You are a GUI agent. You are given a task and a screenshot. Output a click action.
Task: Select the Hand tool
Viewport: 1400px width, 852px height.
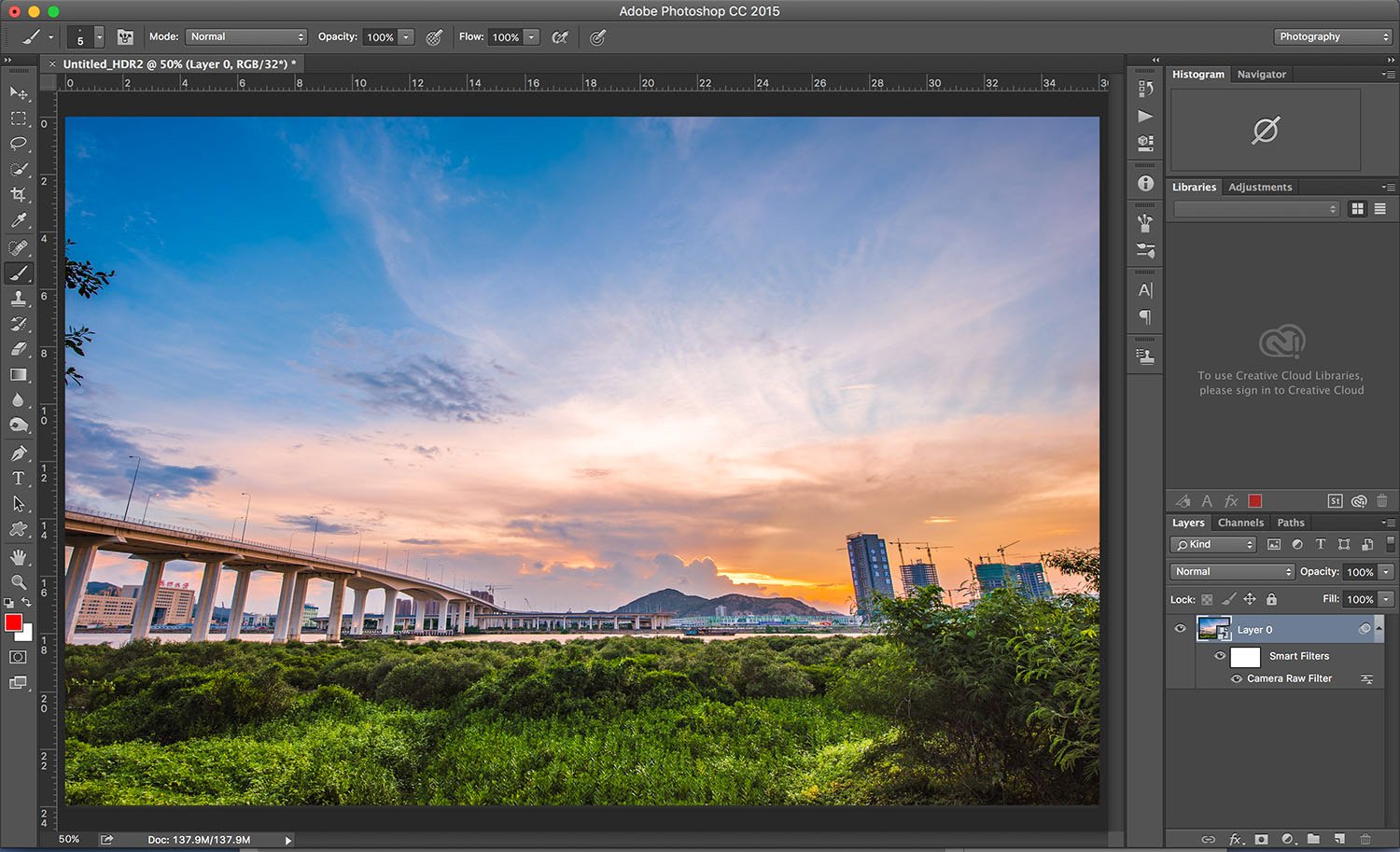pos(19,555)
